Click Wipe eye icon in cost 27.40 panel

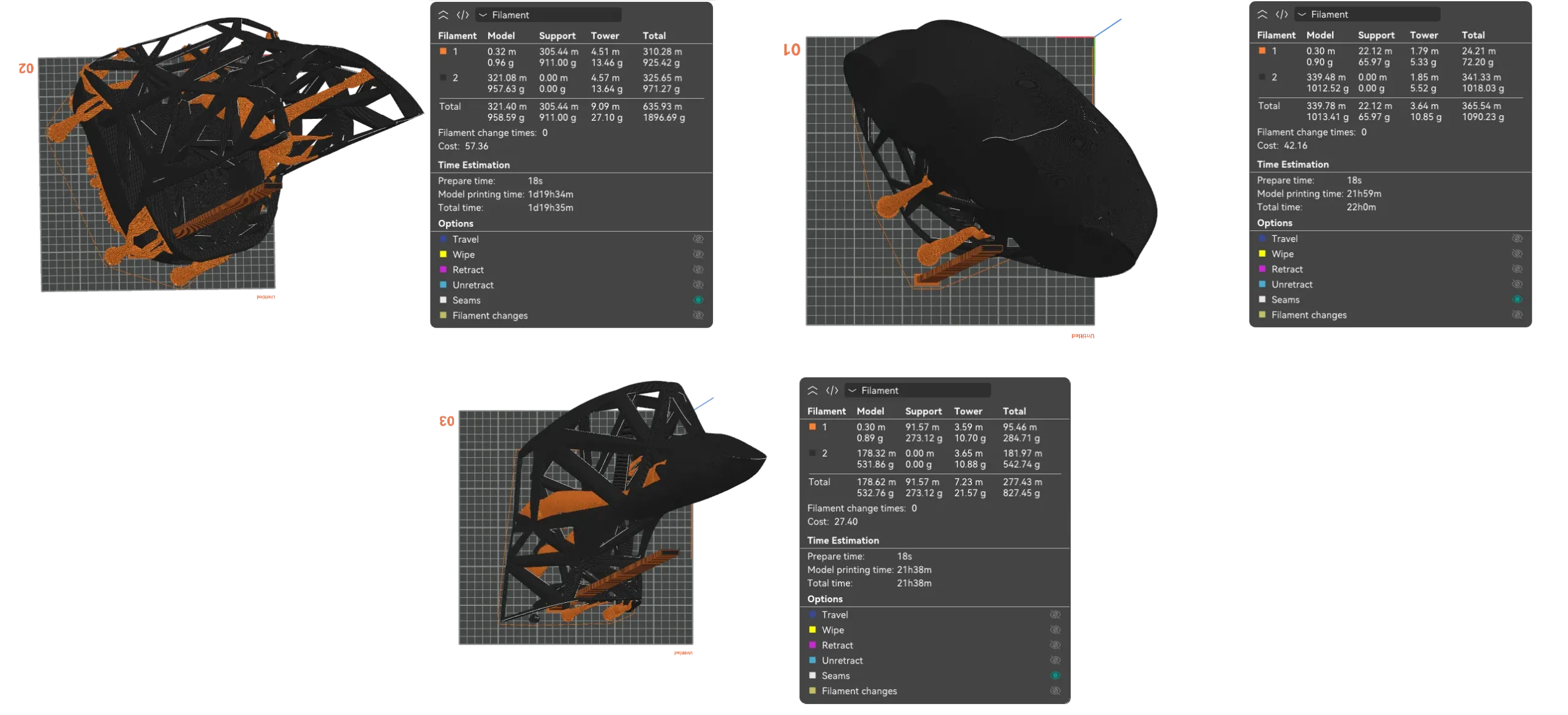point(1055,630)
